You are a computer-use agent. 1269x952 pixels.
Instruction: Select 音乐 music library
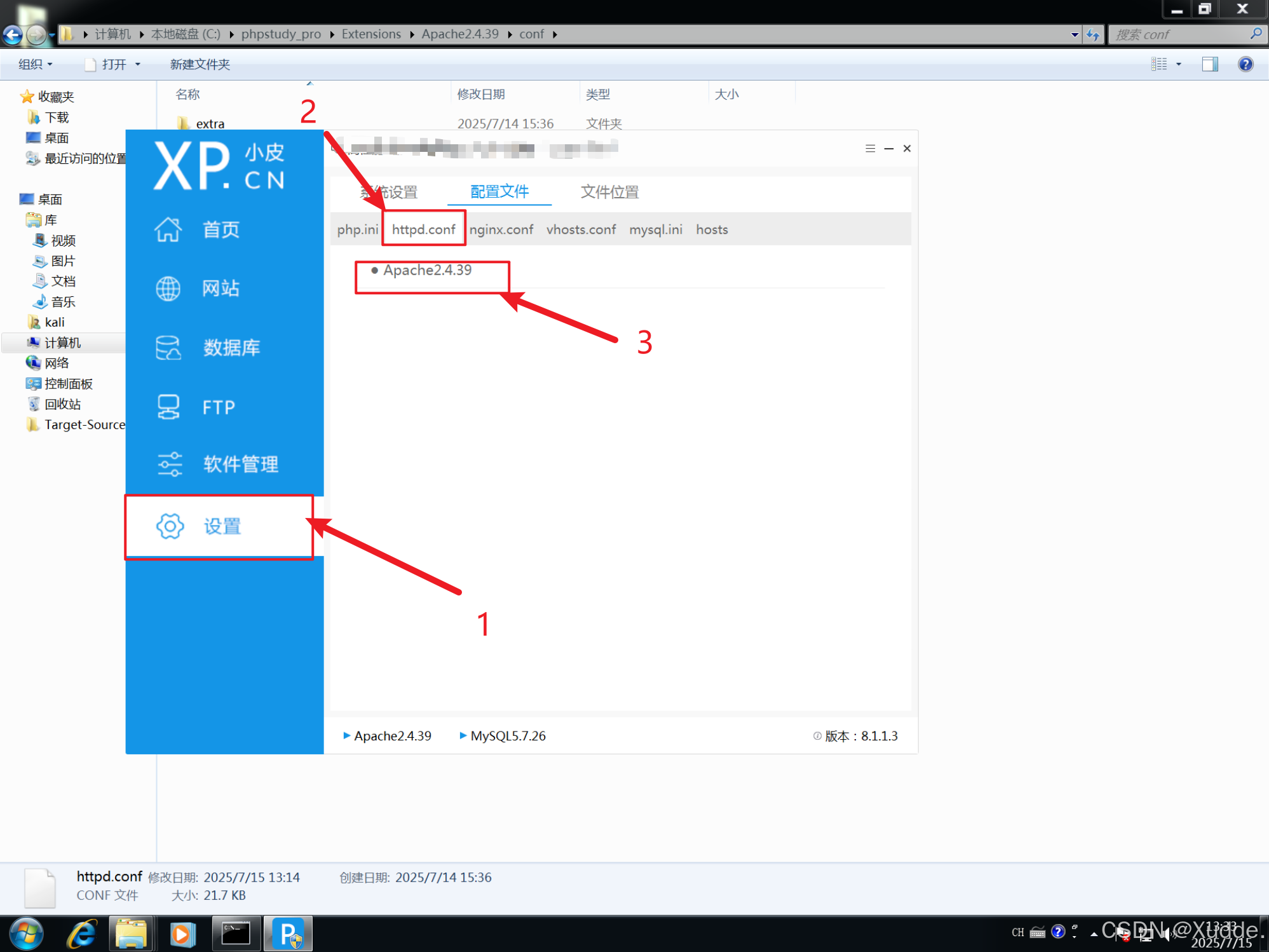click(55, 301)
